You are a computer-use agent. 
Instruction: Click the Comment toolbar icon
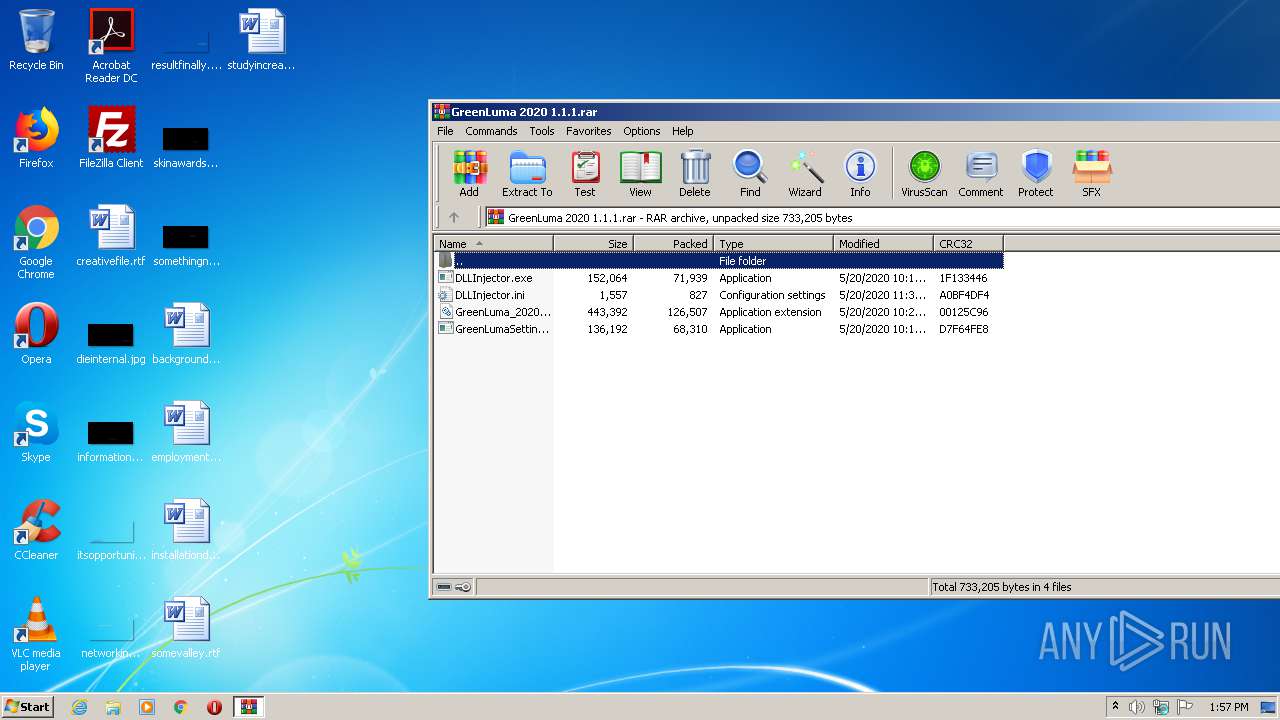tap(981, 173)
